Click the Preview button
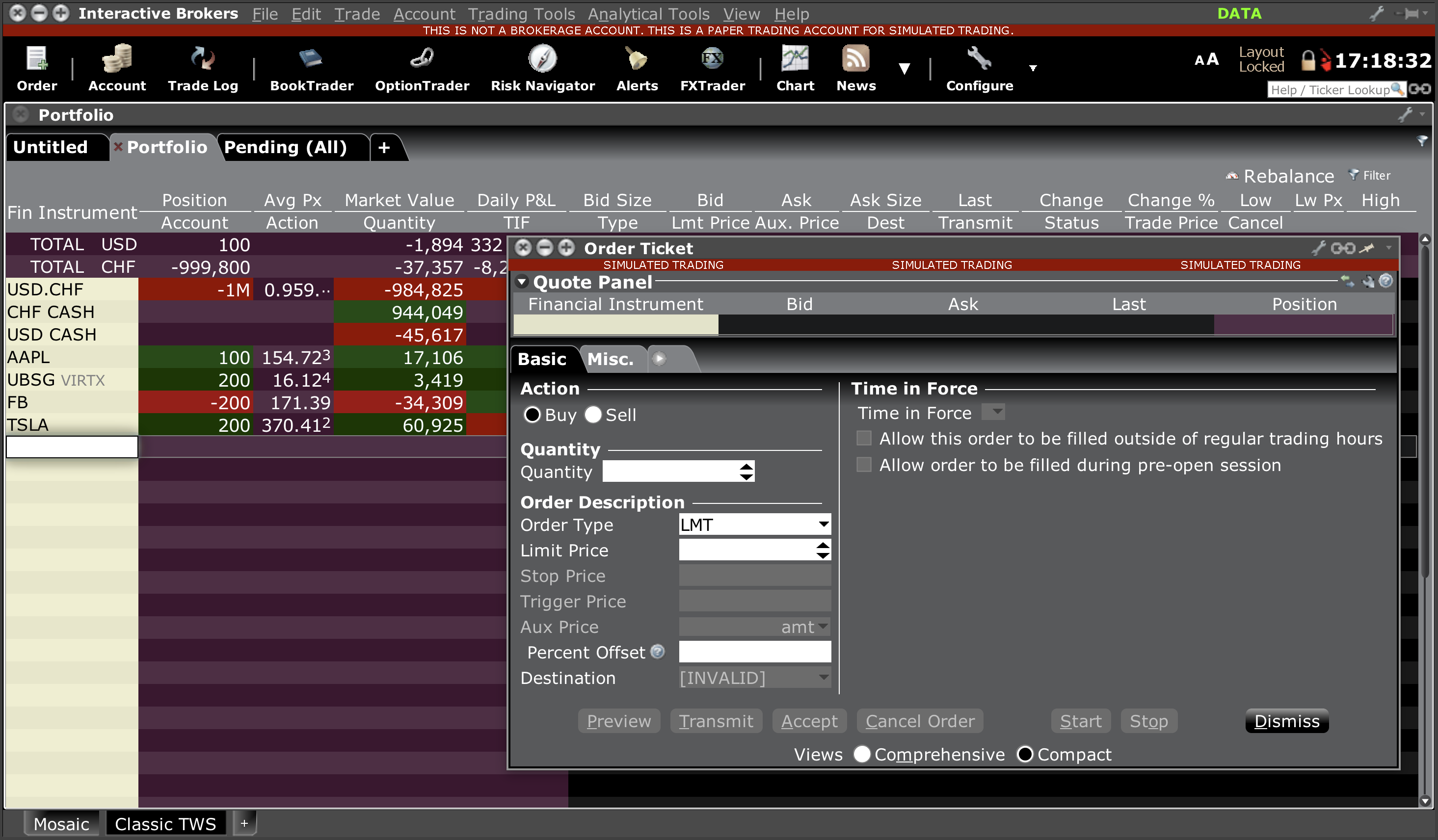The height and width of the screenshot is (840, 1438). [618, 721]
